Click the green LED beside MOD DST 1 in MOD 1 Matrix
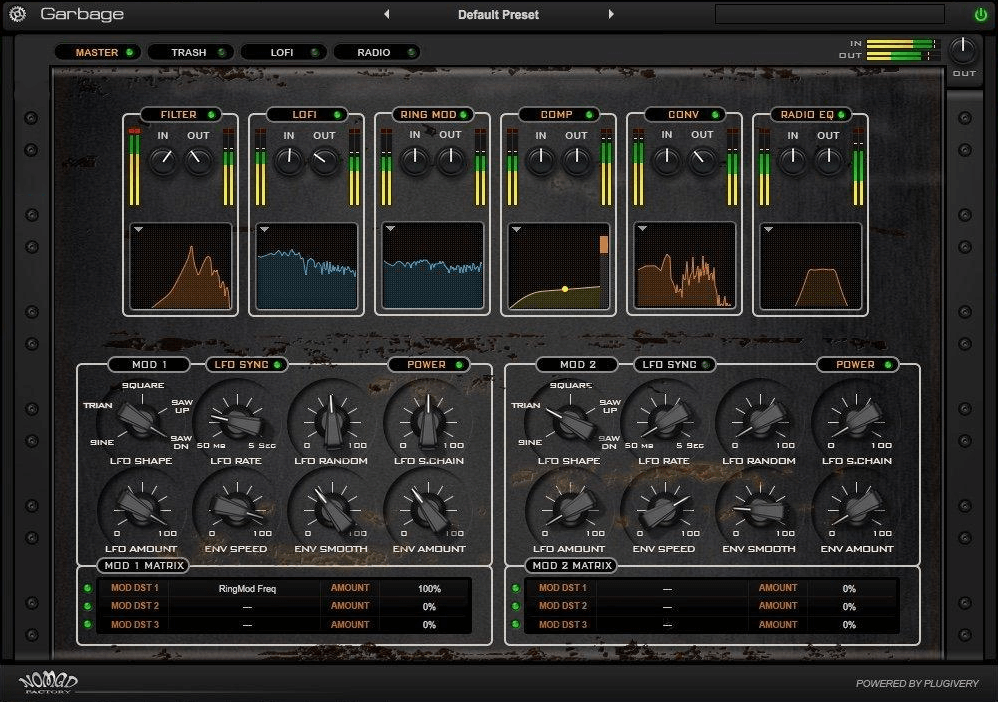998x702 pixels. coord(88,588)
